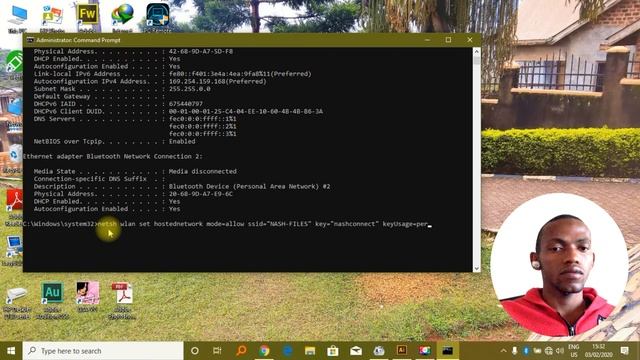Click the microphone tray icon
640x360 pixels.
[515, 351]
